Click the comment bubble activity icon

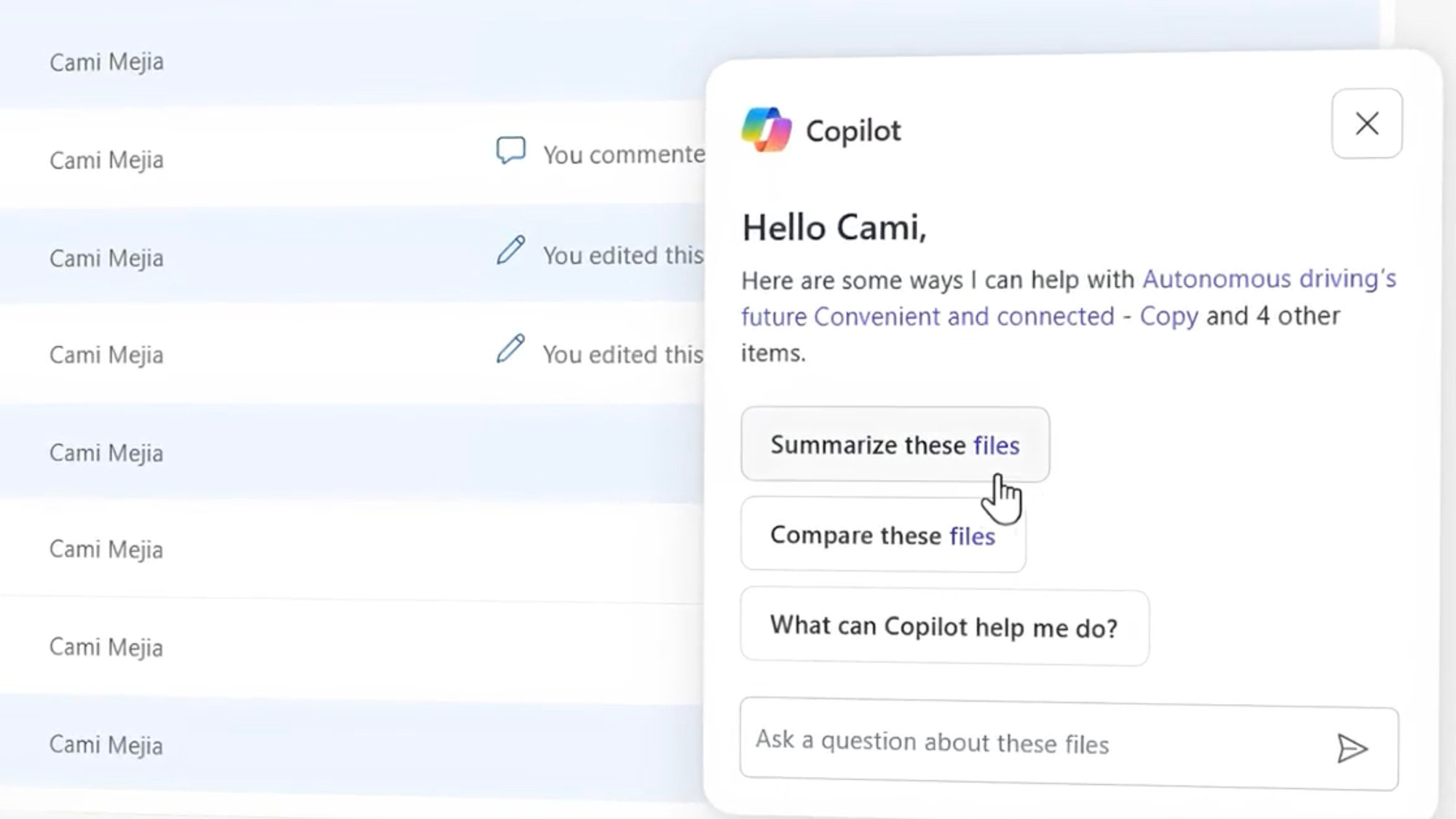tap(510, 151)
